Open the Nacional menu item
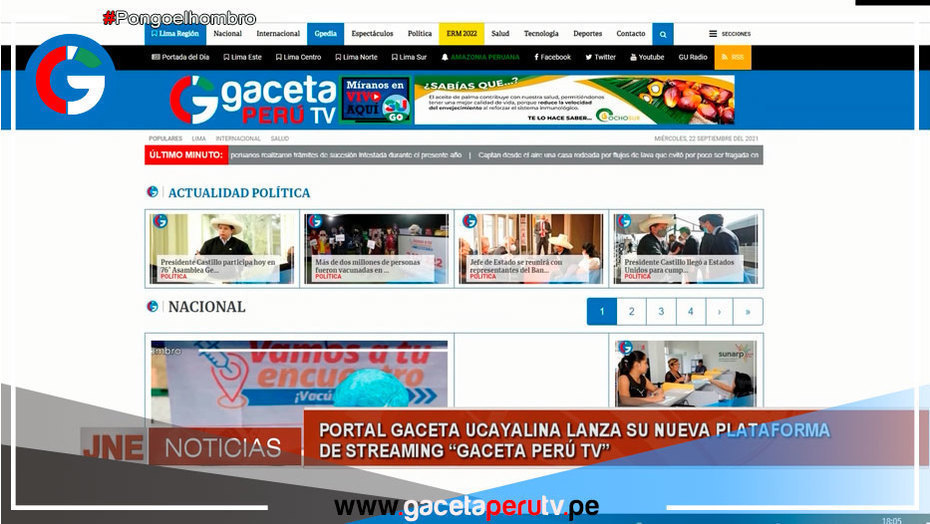The width and height of the screenshot is (930, 524). (x=227, y=34)
